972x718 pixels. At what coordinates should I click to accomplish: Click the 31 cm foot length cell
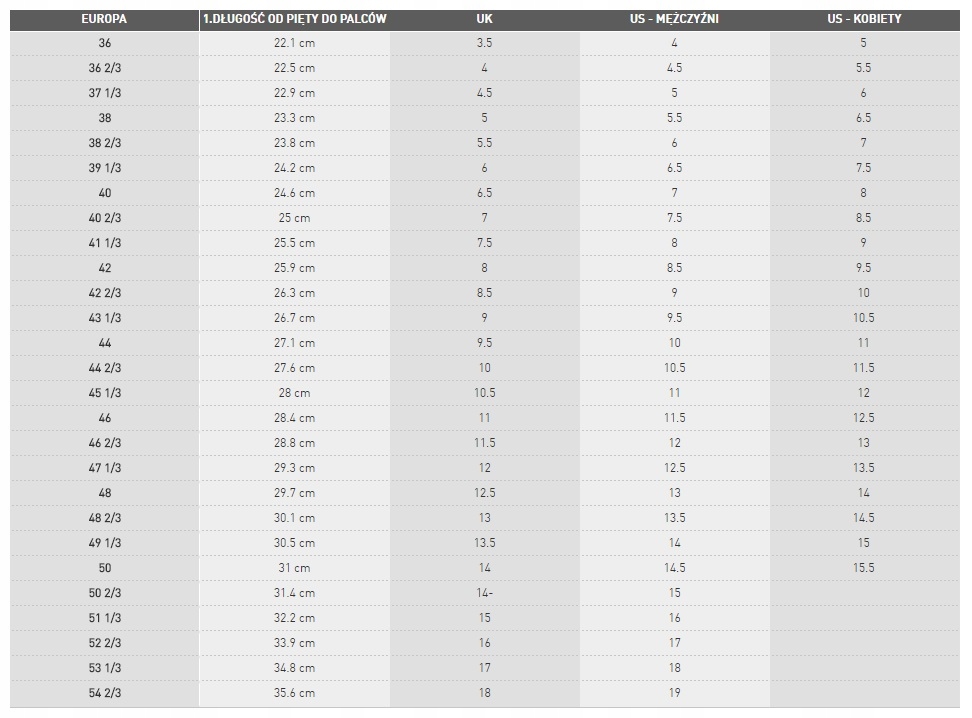coord(294,568)
